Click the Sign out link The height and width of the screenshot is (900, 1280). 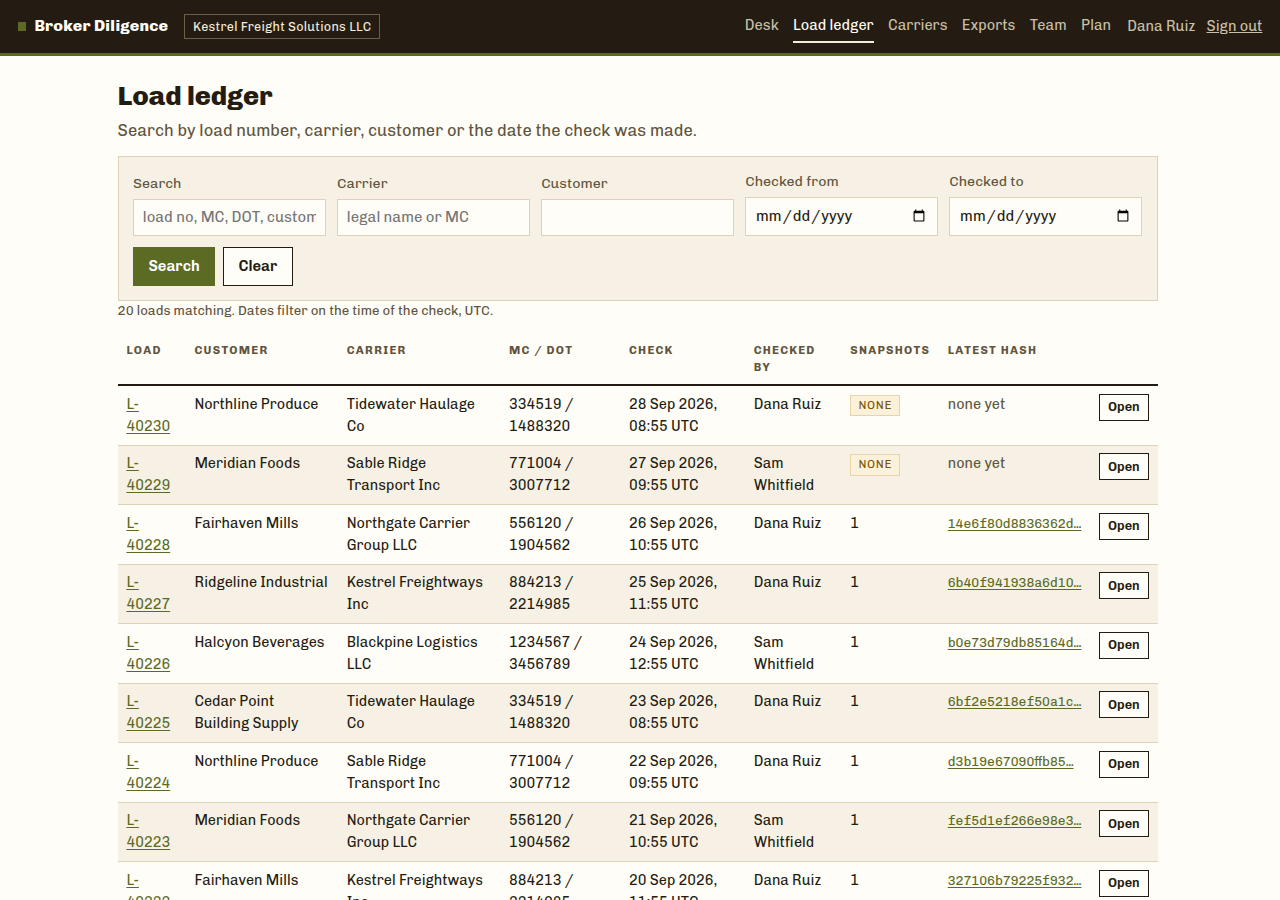click(1234, 26)
